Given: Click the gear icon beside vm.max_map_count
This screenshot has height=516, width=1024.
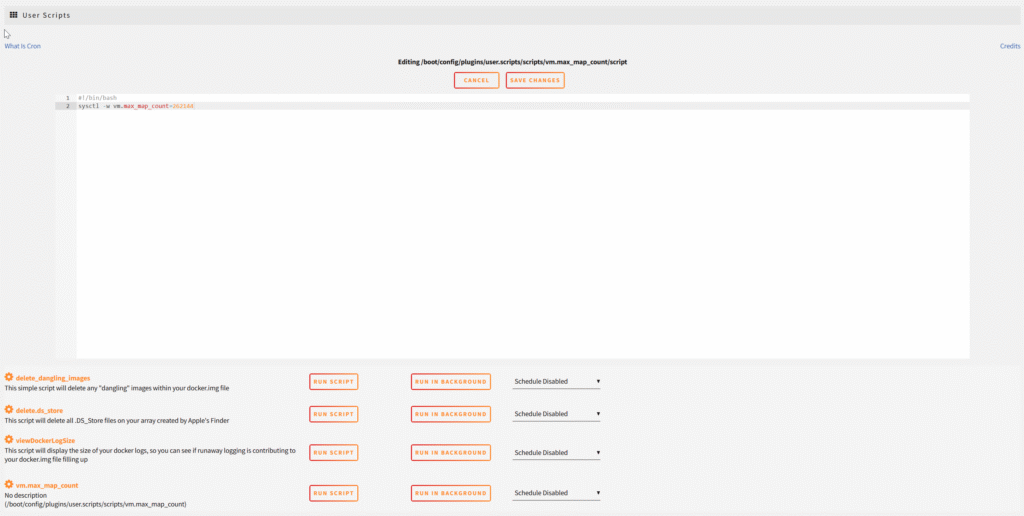Looking at the screenshot, I should (x=9, y=485).
